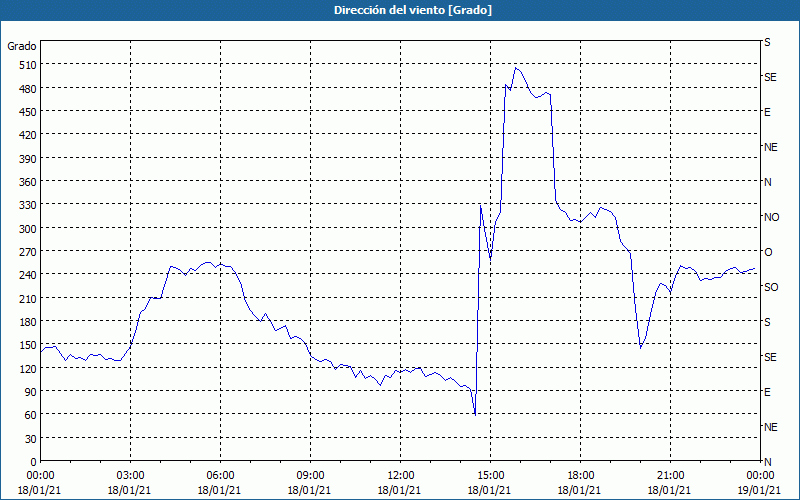Image resolution: width=800 pixels, height=500 pixels.
Task: Pick the 420 label on the degree axis
Action: 27,135
